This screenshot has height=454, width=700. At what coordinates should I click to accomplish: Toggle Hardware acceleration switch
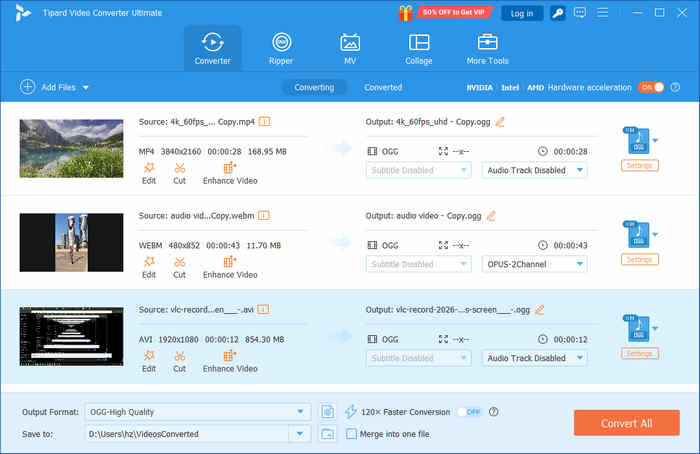(x=651, y=87)
